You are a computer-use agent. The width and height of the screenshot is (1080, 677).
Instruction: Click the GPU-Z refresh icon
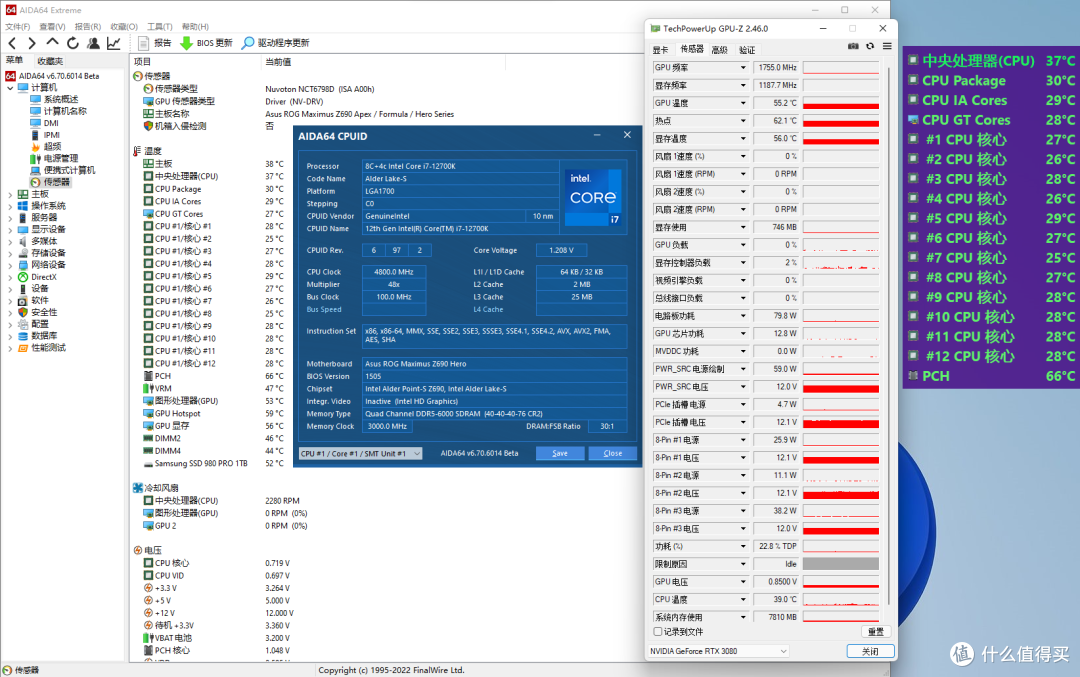[870, 46]
